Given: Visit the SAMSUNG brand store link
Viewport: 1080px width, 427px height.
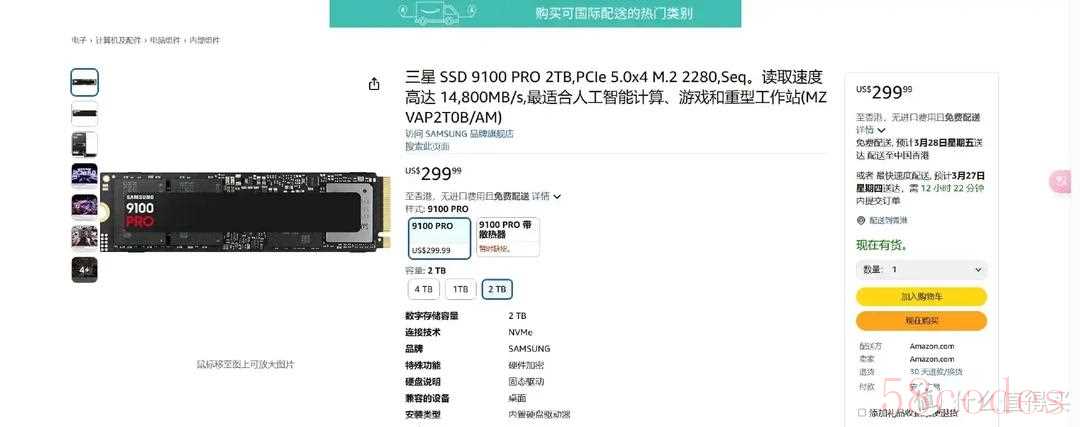Looking at the screenshot, I should point(459,134).
